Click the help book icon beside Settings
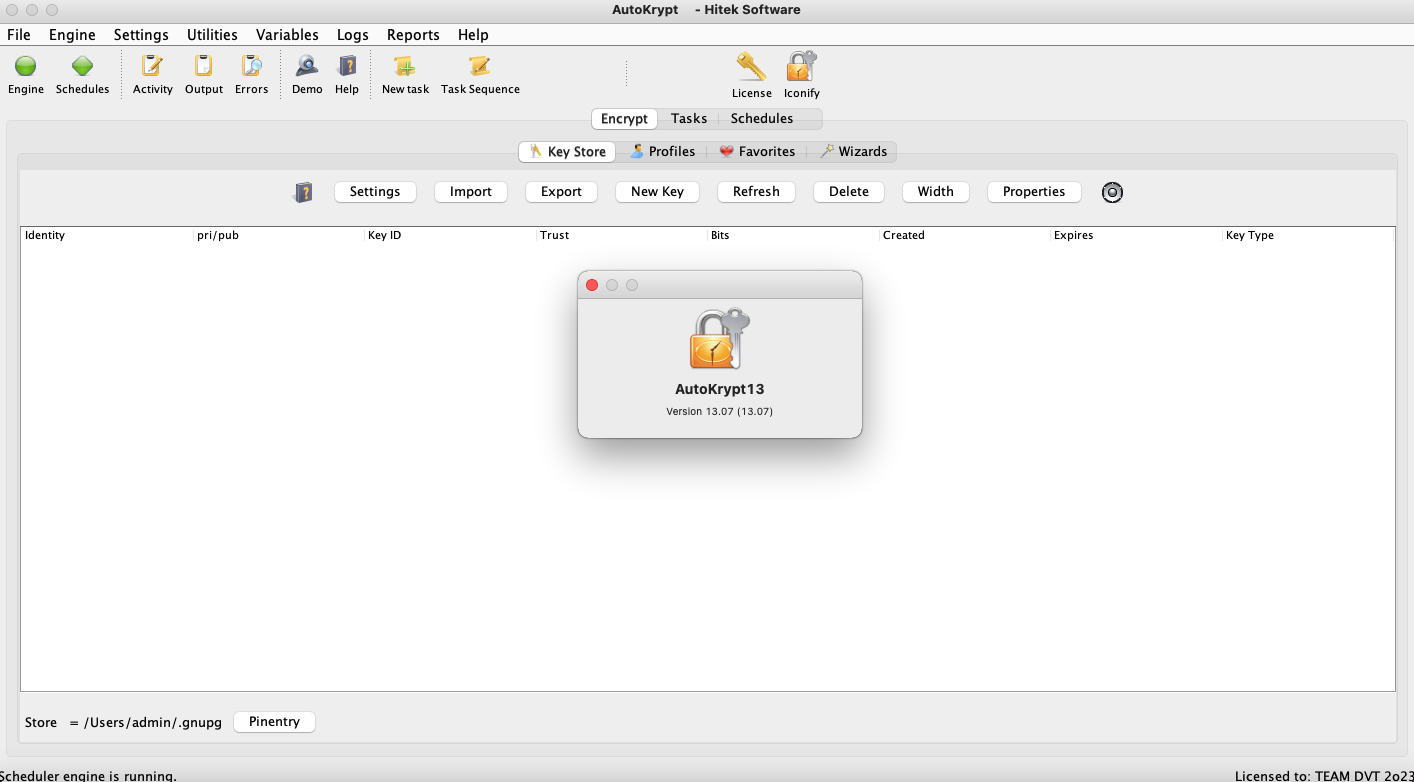The height and width of the screenshot is (782, 1414). (x=303, y=192)
